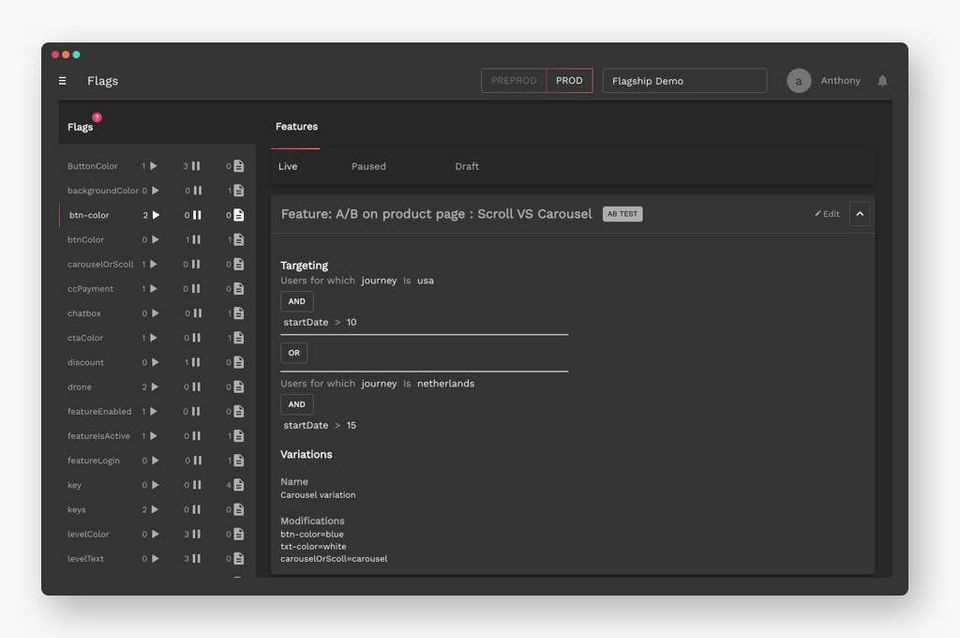Switch environment to PREPROD
Viewport: 960px width, 638px height.
(514, 80)
